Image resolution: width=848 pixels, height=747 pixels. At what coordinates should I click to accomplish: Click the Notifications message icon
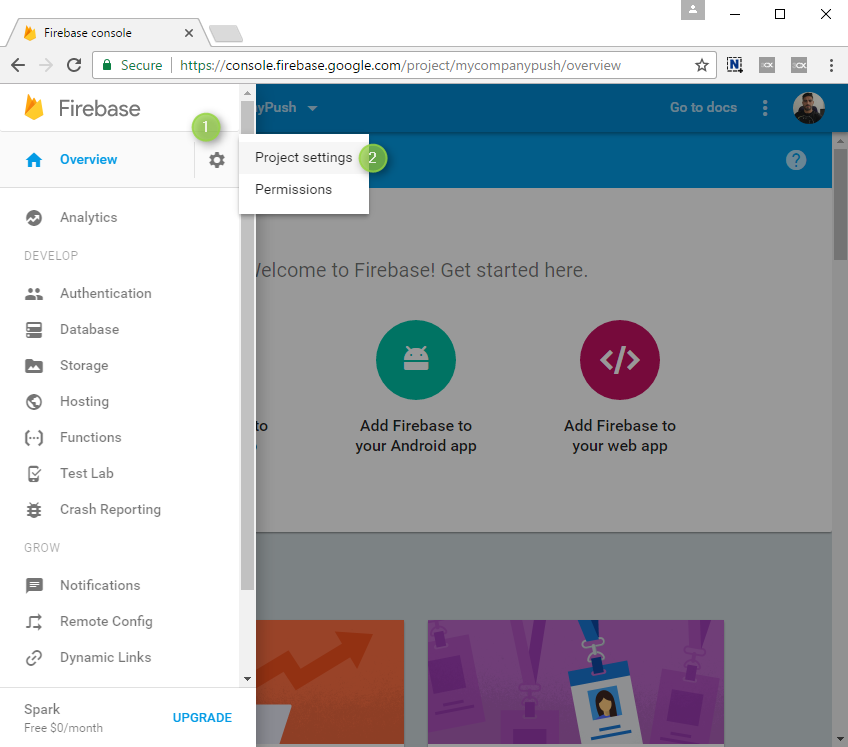click(34, 585)
